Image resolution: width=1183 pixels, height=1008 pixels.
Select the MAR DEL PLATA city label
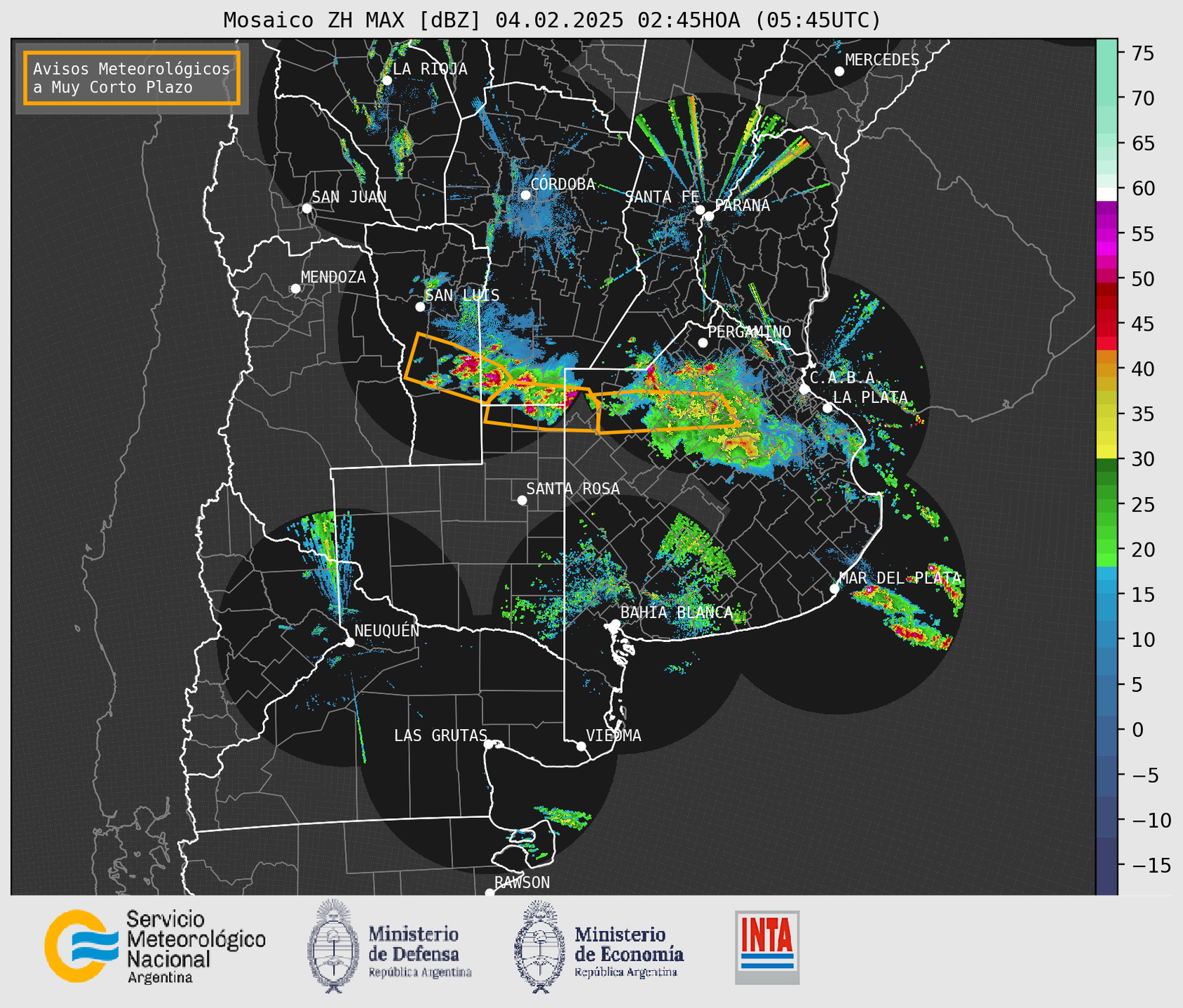(x=900, y=578)
